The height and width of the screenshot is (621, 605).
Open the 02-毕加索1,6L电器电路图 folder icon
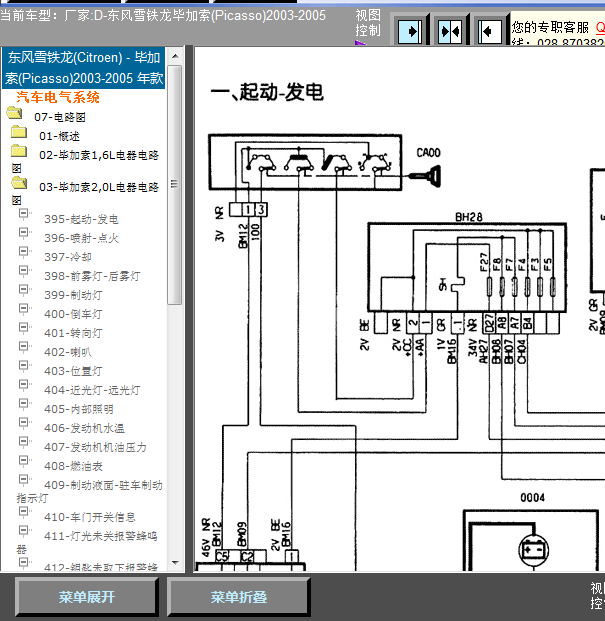coord(19,151)
